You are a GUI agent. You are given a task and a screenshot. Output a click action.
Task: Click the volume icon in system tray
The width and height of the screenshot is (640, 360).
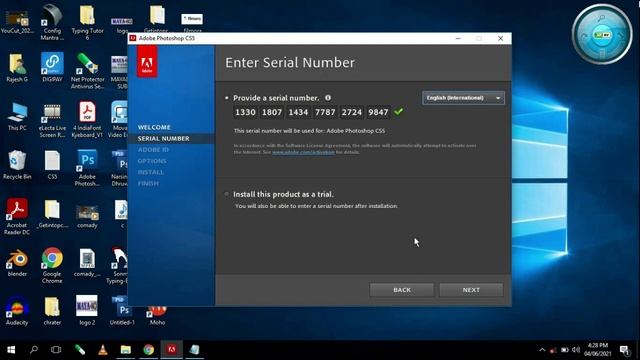pyautogui.click(x=576, y=350)
